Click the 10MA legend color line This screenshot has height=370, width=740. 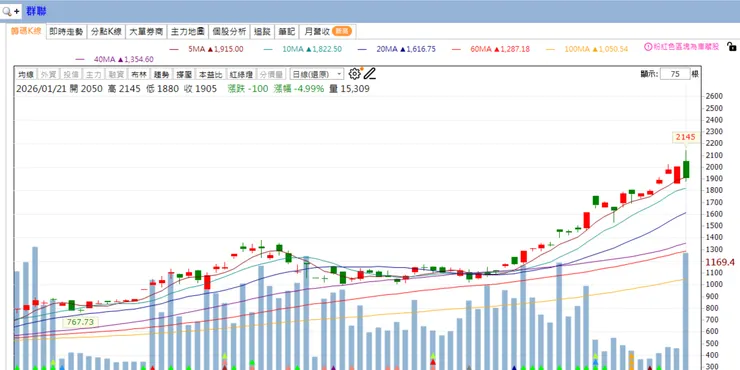pos(268,49)
